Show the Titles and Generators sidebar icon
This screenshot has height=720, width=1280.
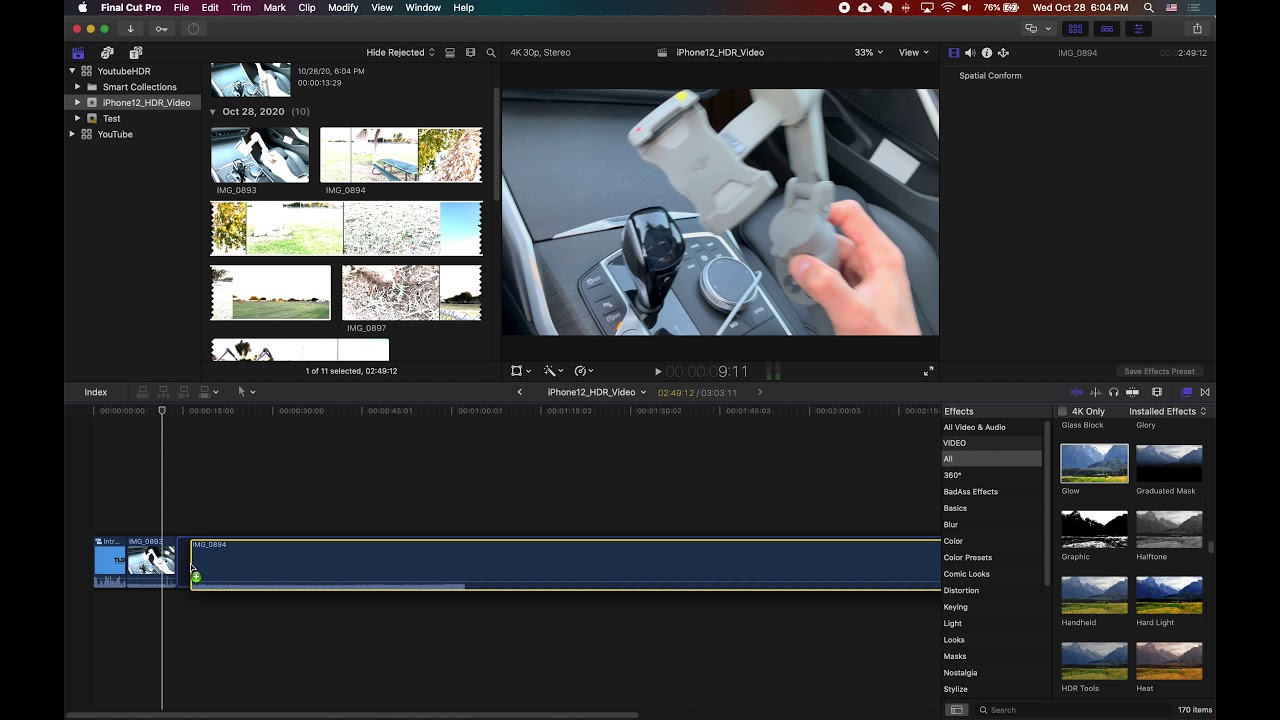point(136,53)
